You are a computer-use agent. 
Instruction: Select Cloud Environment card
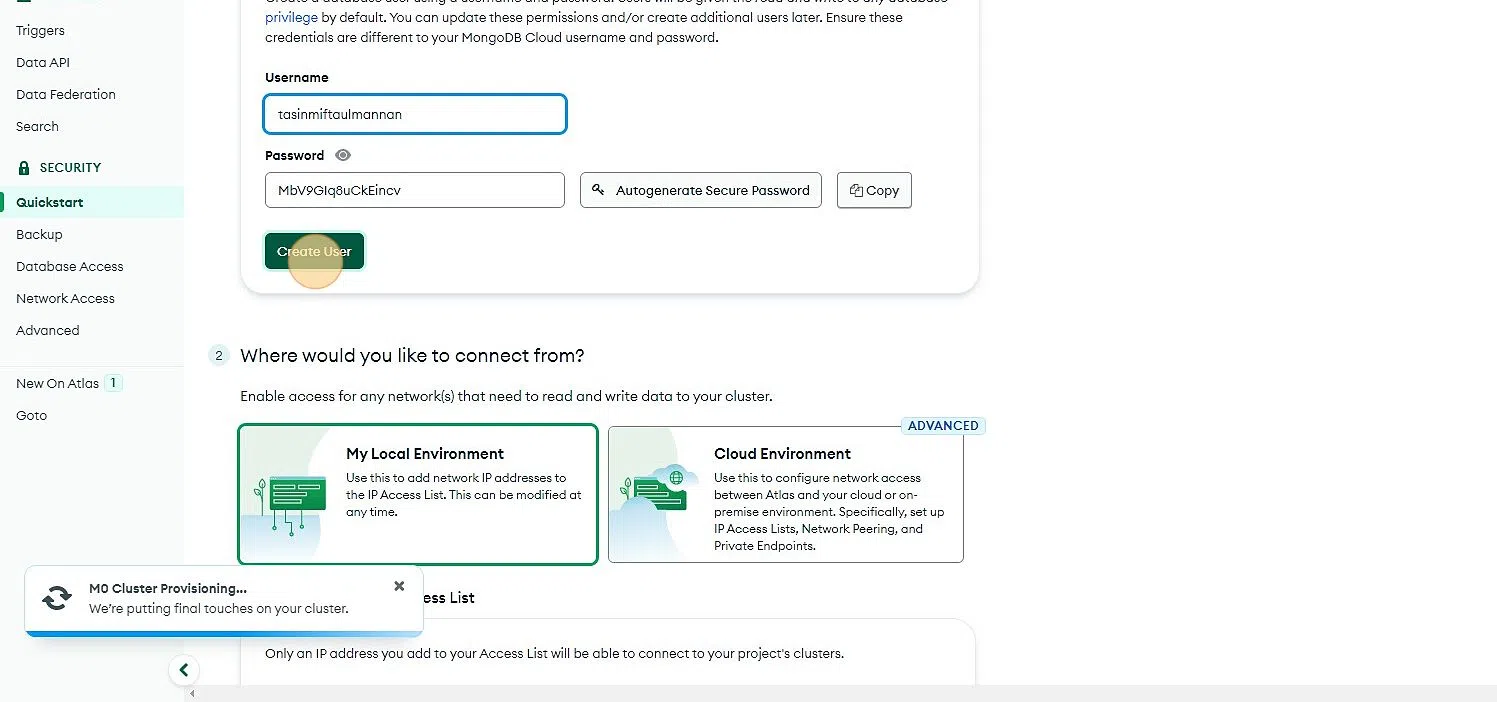[786, 494]
